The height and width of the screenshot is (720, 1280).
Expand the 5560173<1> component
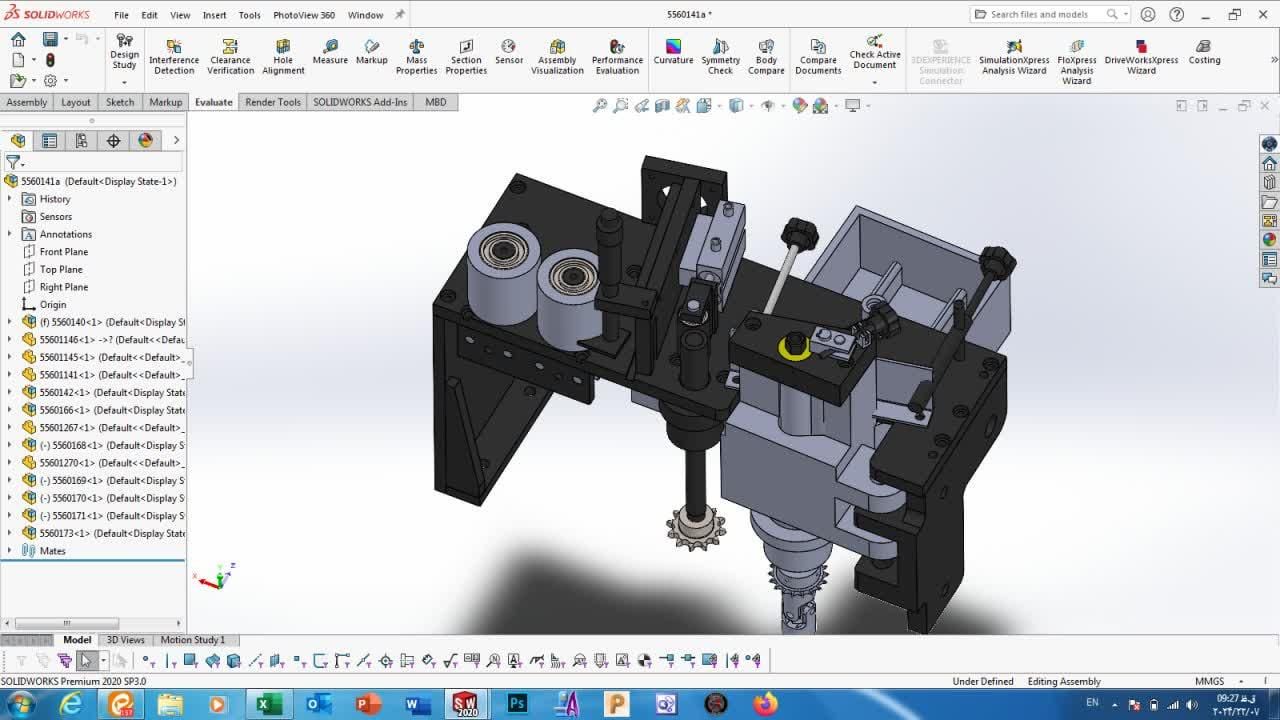tap(10, 533)
